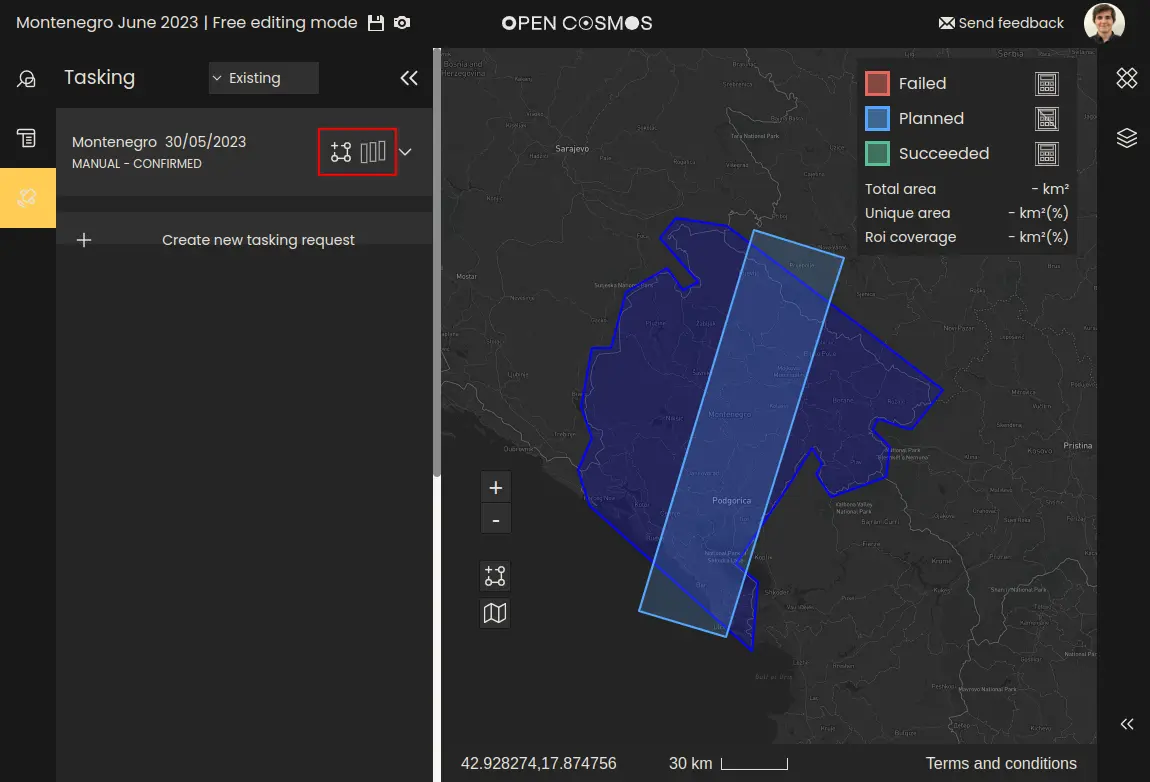Click the save floppy disk icon
The height and width of the screenshot is (782, 1150).
[376, 23]
